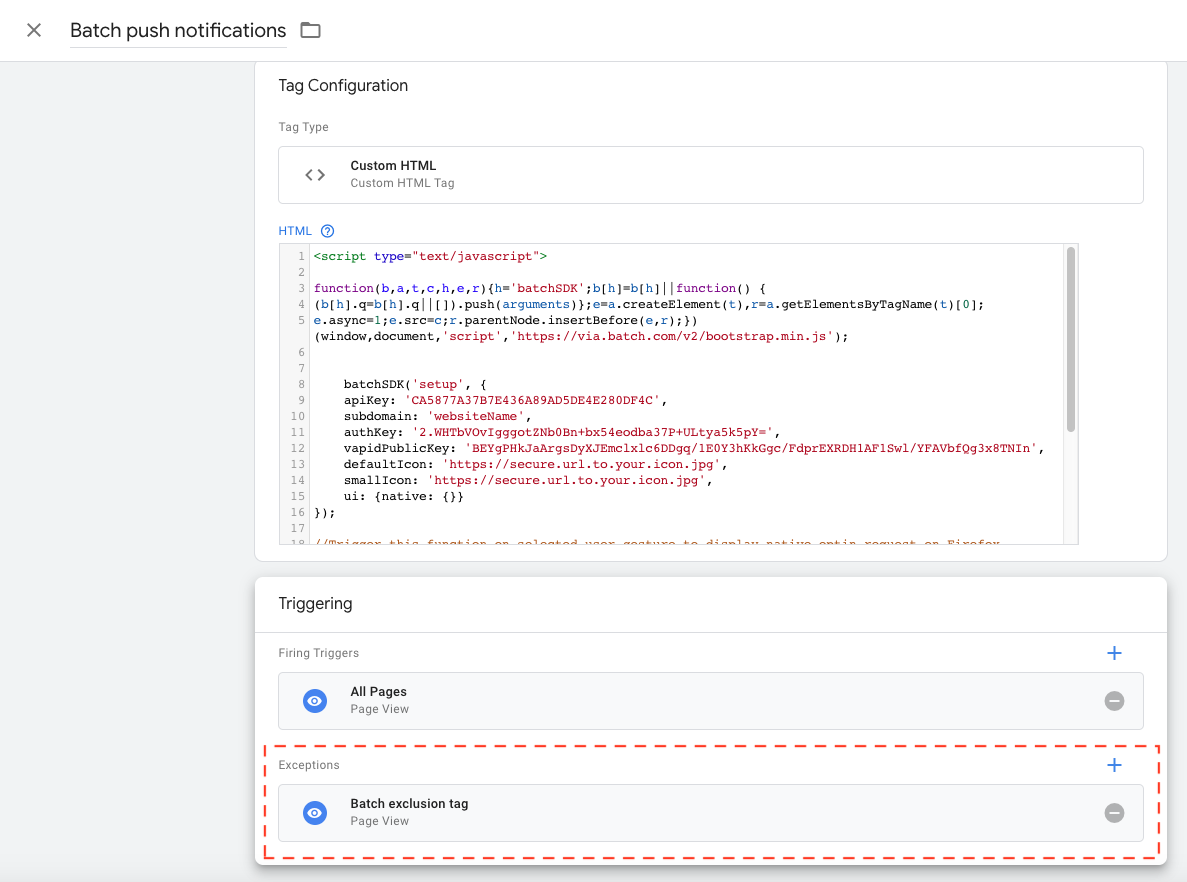Click the batchSDK('setup' line
The height and width of the screenshot is (882, 1187).
415,384
